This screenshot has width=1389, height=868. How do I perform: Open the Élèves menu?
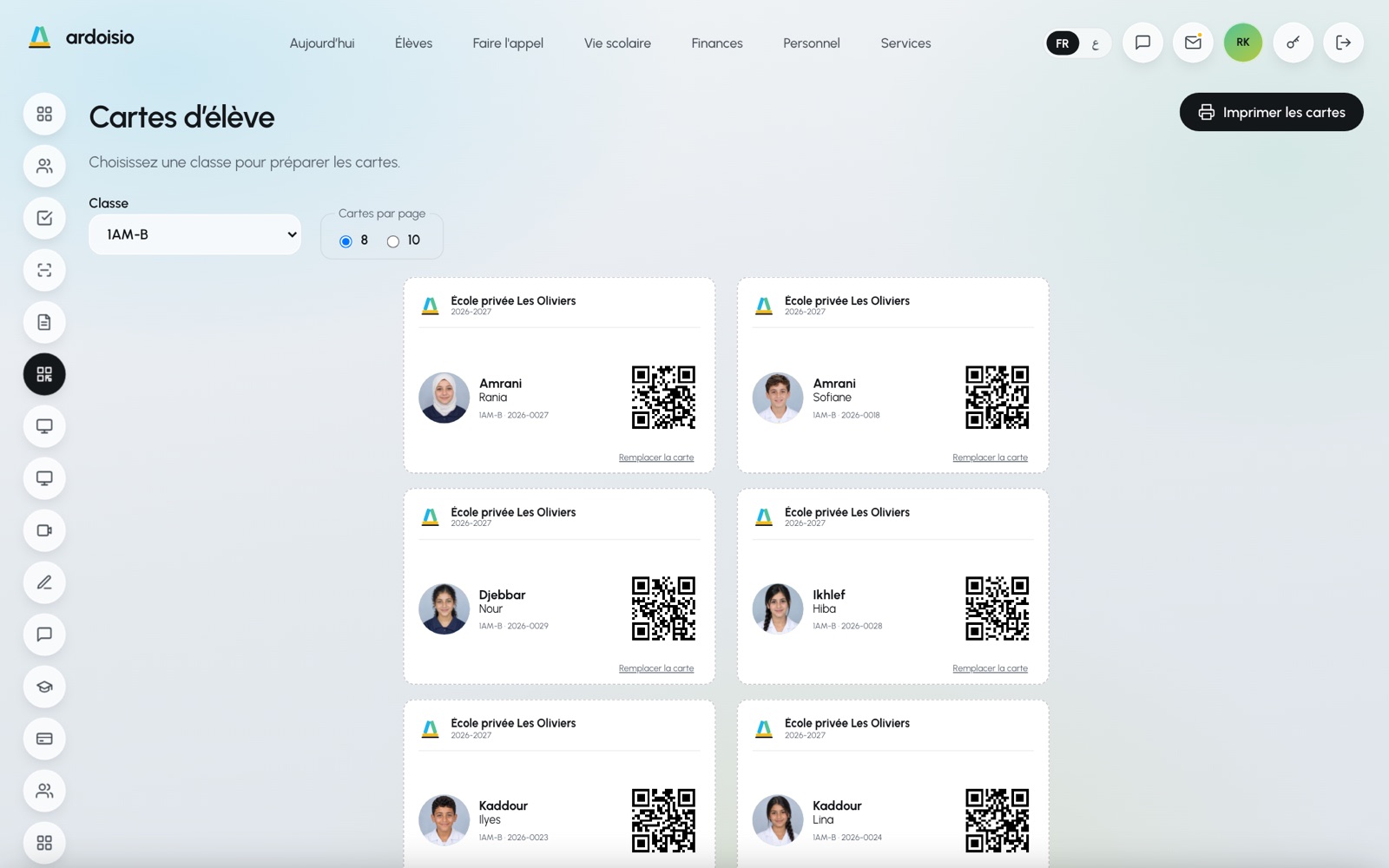(413, 43)
